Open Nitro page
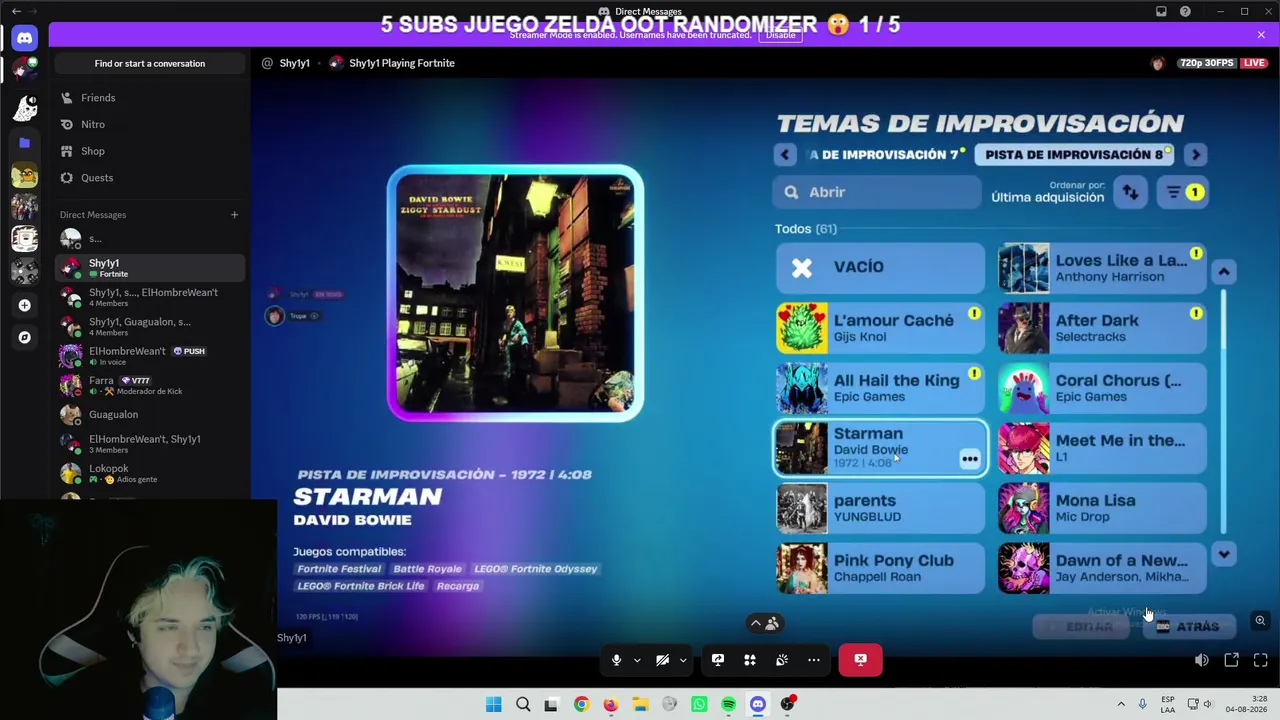Viewport: 1280px width, 720px height. point(150,124)
